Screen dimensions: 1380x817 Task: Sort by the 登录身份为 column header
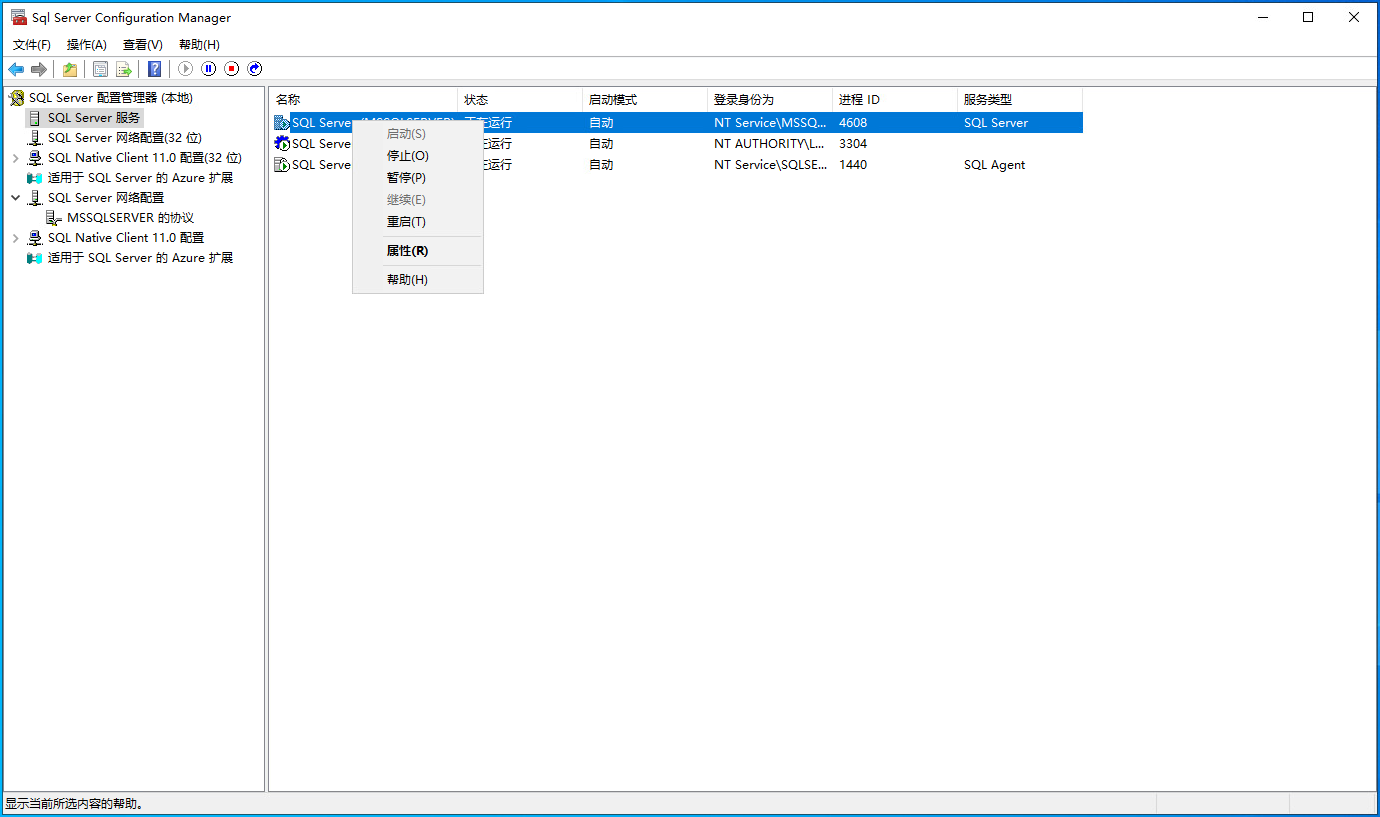(770, 100)
